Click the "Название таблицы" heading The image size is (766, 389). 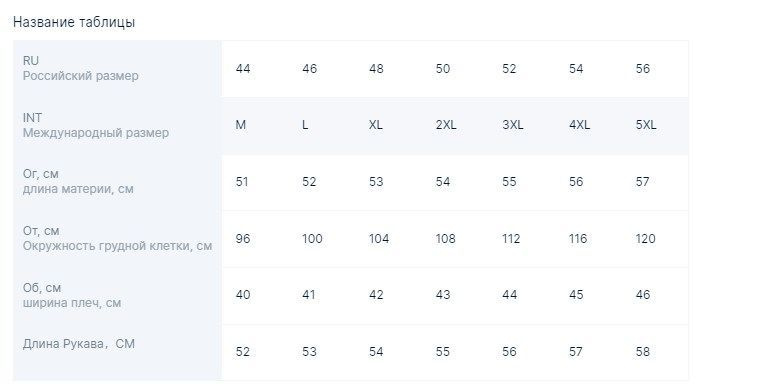[x=74, y=22]
